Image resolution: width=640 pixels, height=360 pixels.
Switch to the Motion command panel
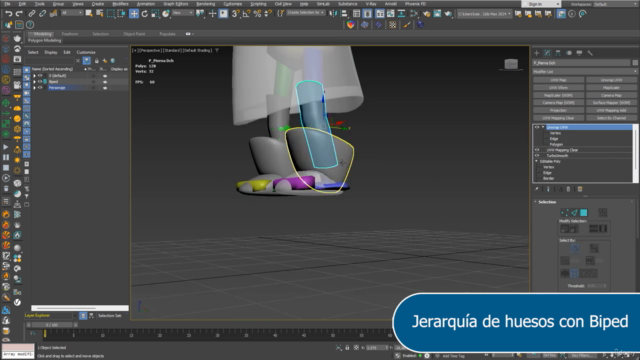tap(569, 53)
